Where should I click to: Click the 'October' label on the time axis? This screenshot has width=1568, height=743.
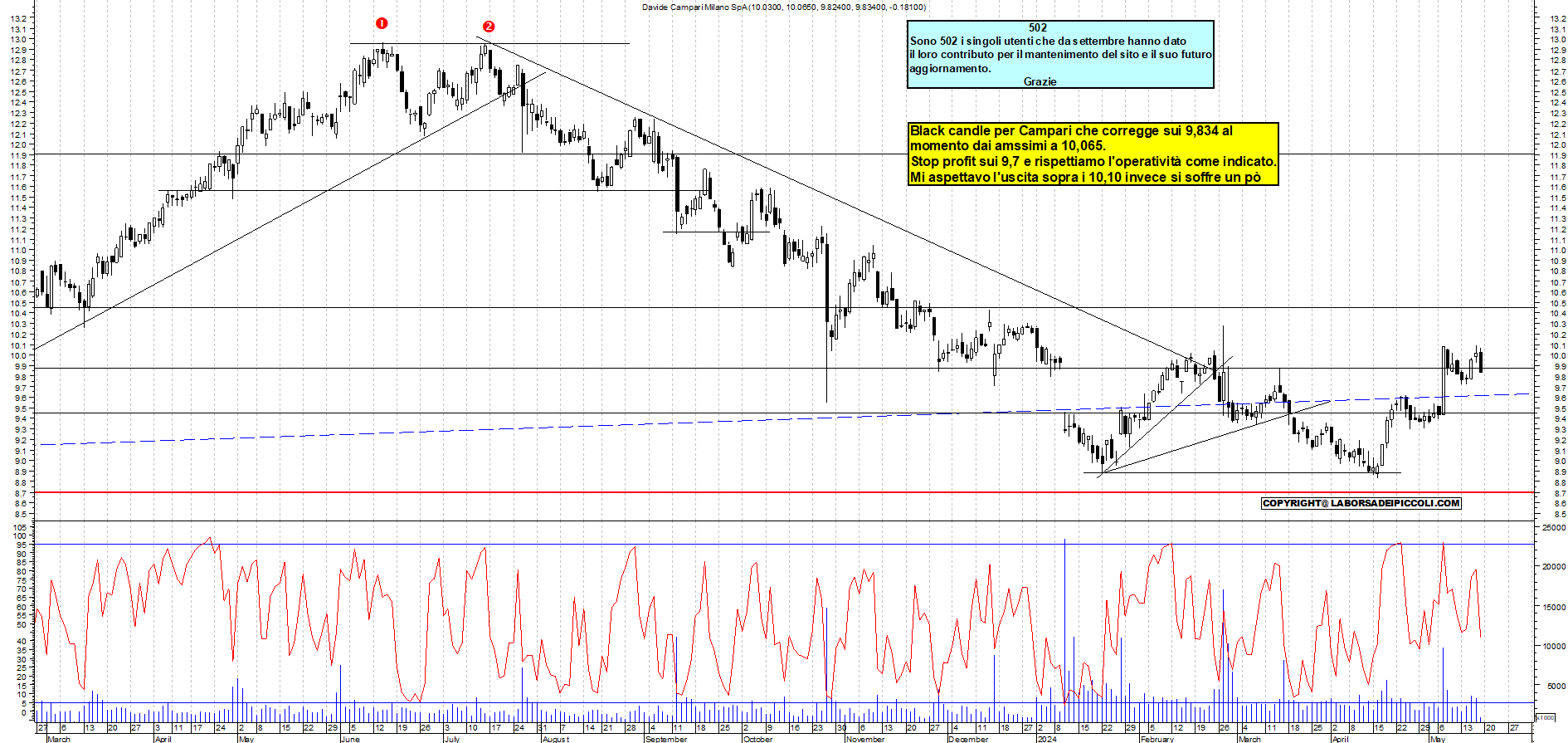point(757,739)
